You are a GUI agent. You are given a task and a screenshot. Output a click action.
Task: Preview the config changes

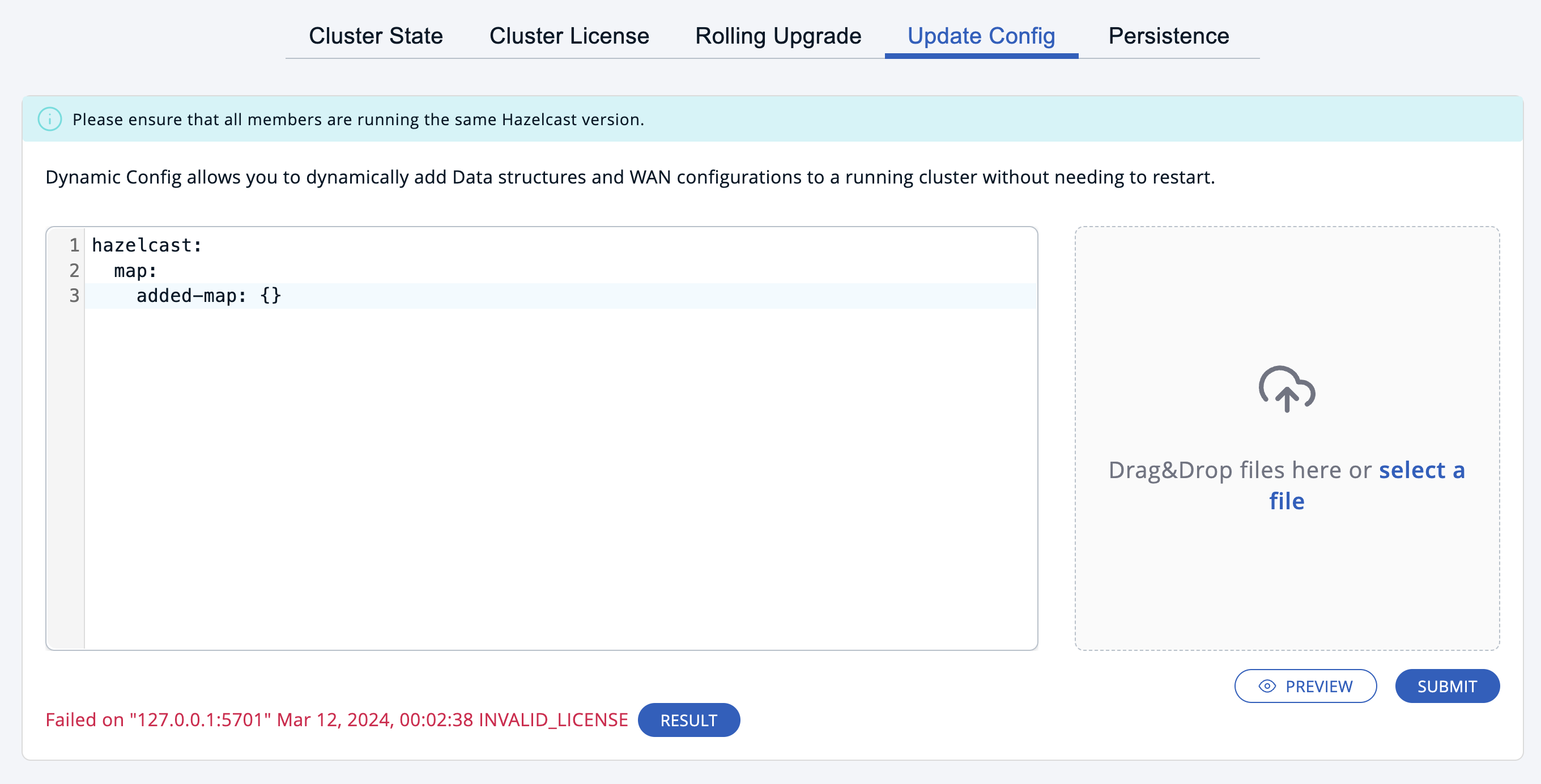(1305, 686)
